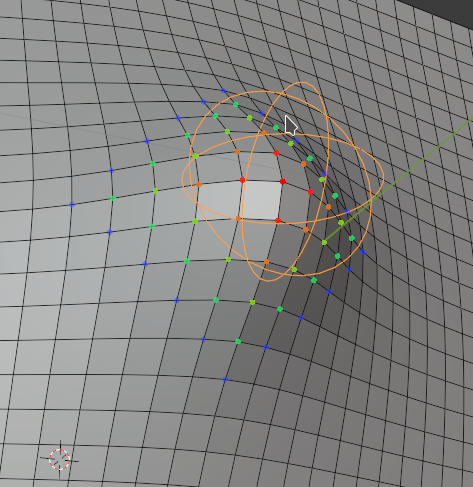Click the green Y-axis line
The height and width of the screenshot is (487, 473).
[400, 179]
